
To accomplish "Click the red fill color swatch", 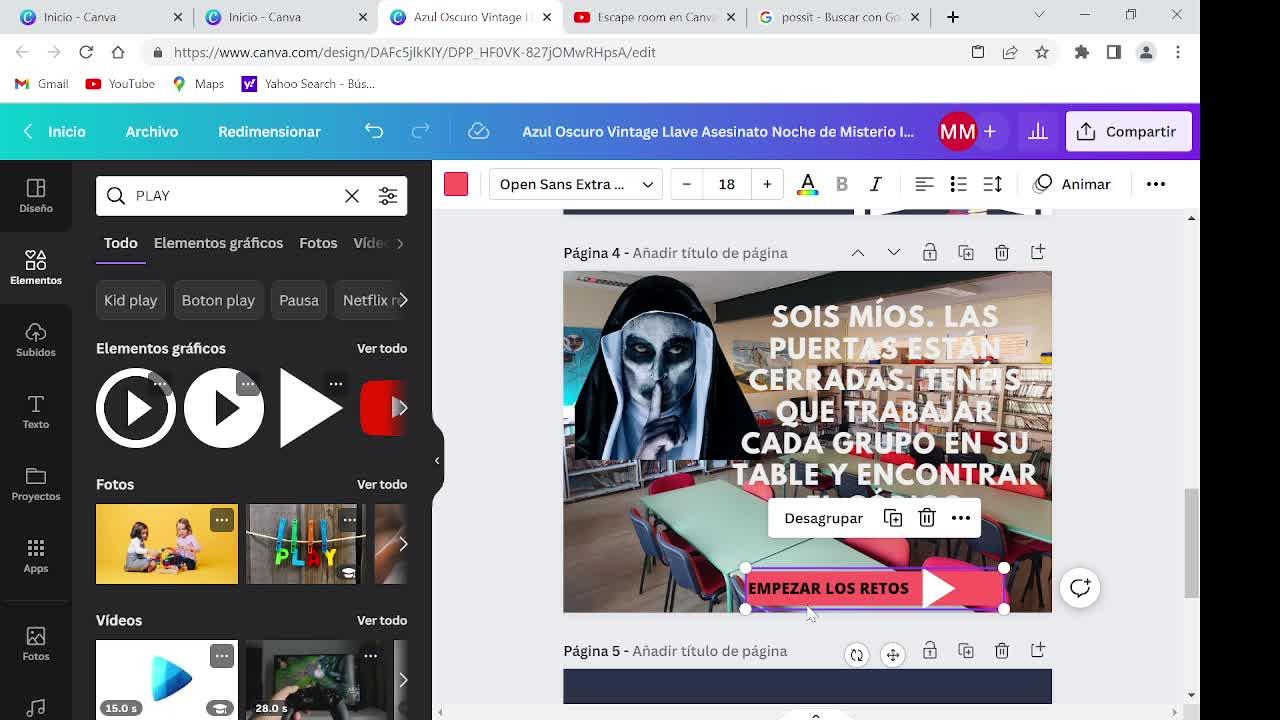I will coord(456,184).
